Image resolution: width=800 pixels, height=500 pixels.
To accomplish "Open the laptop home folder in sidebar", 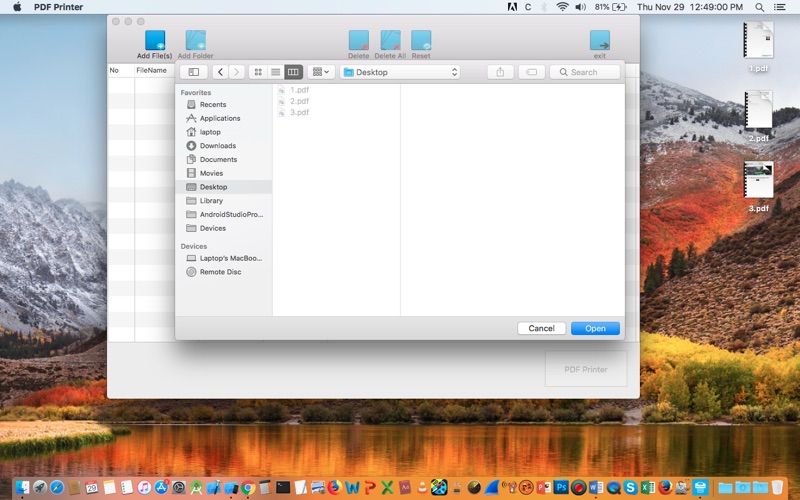I will click(x=223, y=132).
